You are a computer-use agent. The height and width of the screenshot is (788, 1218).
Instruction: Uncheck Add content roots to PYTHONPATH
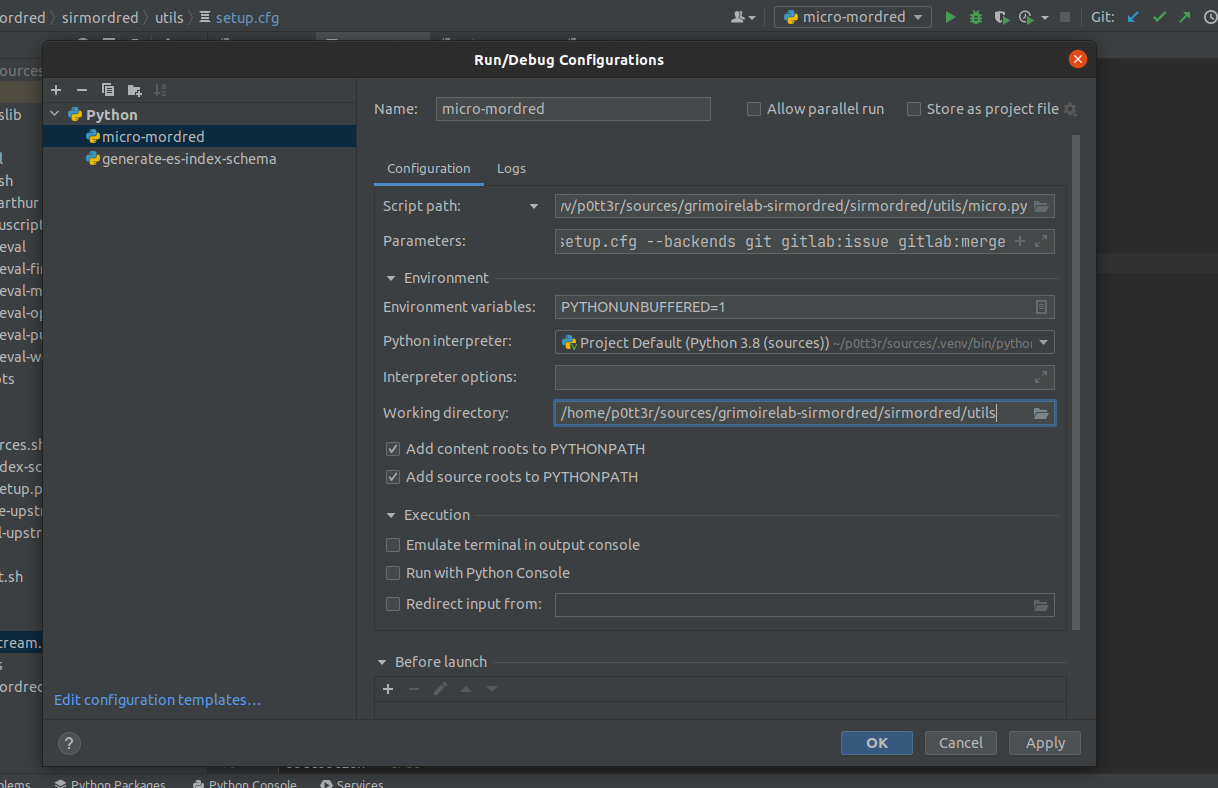pyautogui.click(x=393, y=449)
